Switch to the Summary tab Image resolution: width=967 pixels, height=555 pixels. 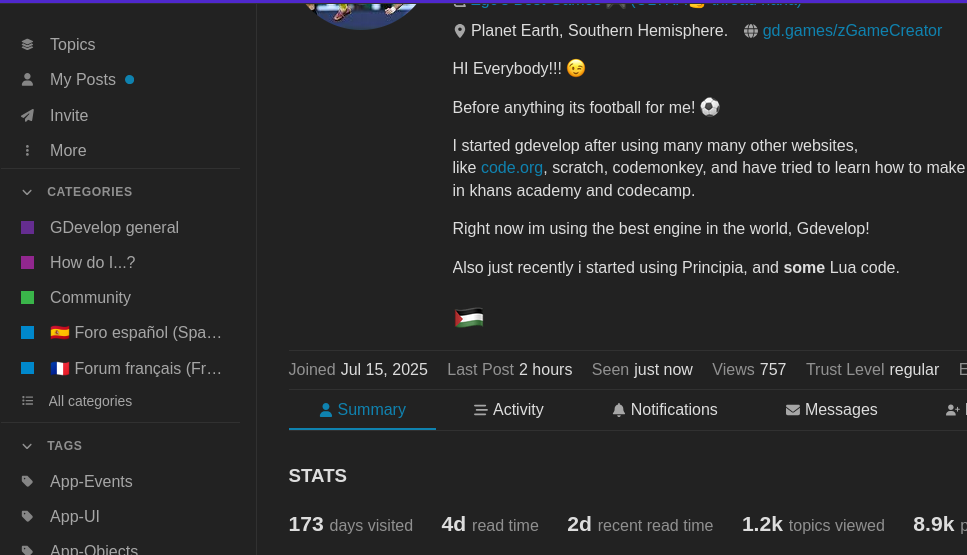pyautogui.click(x=362, y=410)
